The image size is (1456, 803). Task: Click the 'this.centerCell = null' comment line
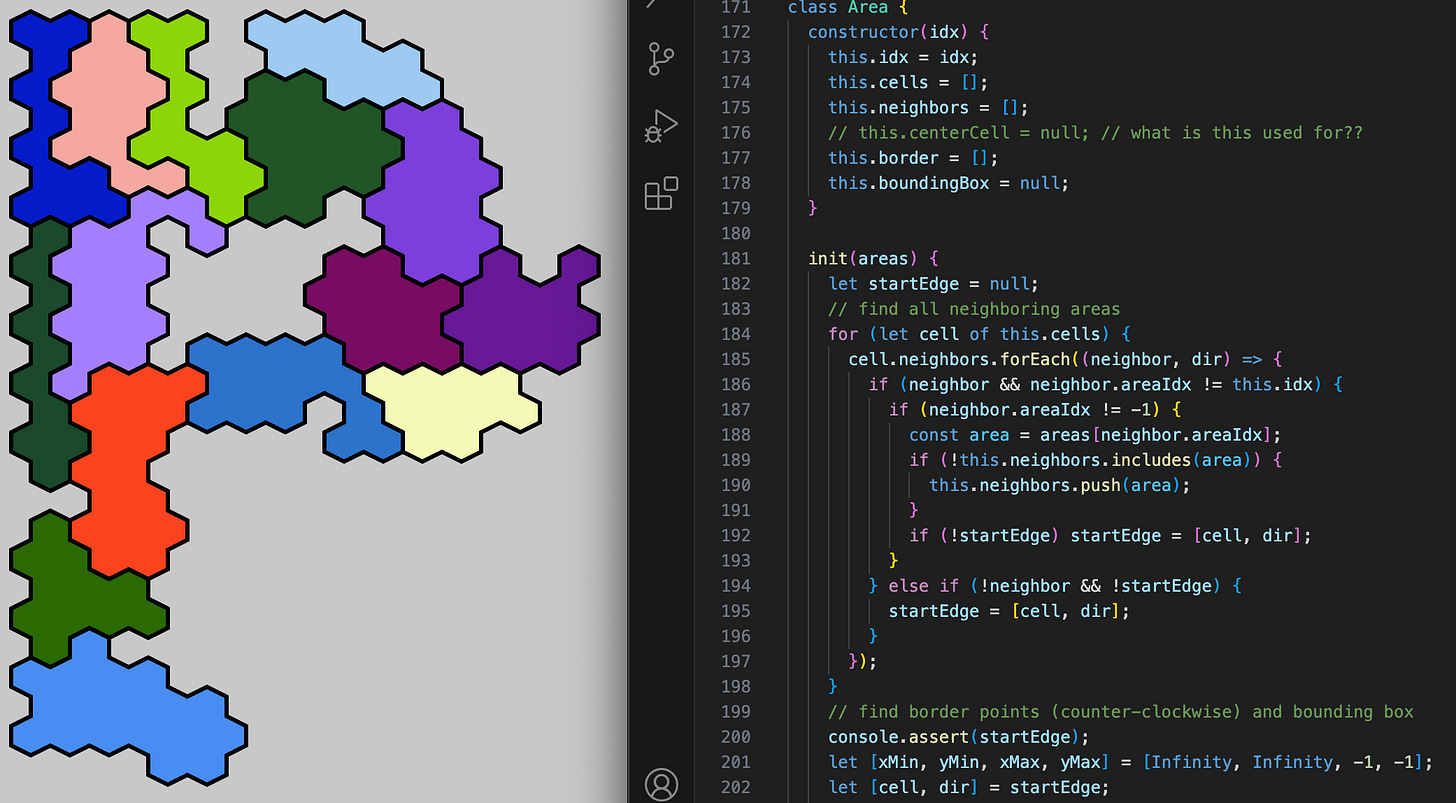(x=1095, y=132)
